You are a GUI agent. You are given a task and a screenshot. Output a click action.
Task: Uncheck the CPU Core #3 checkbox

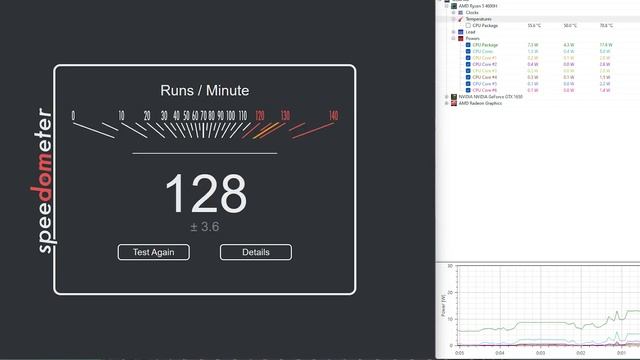click(x=468, y=71)
